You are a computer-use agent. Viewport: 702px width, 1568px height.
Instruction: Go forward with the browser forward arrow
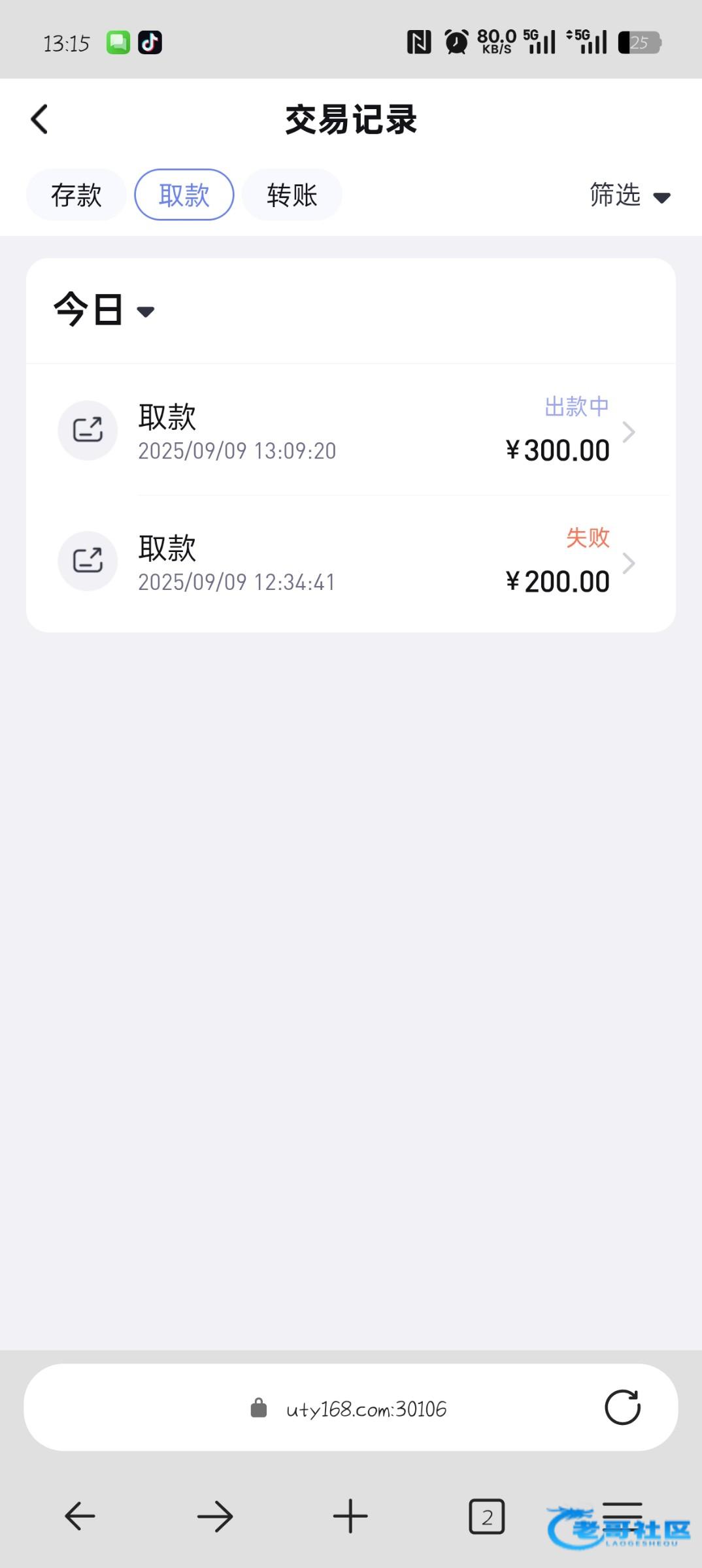click(215, 1516)
